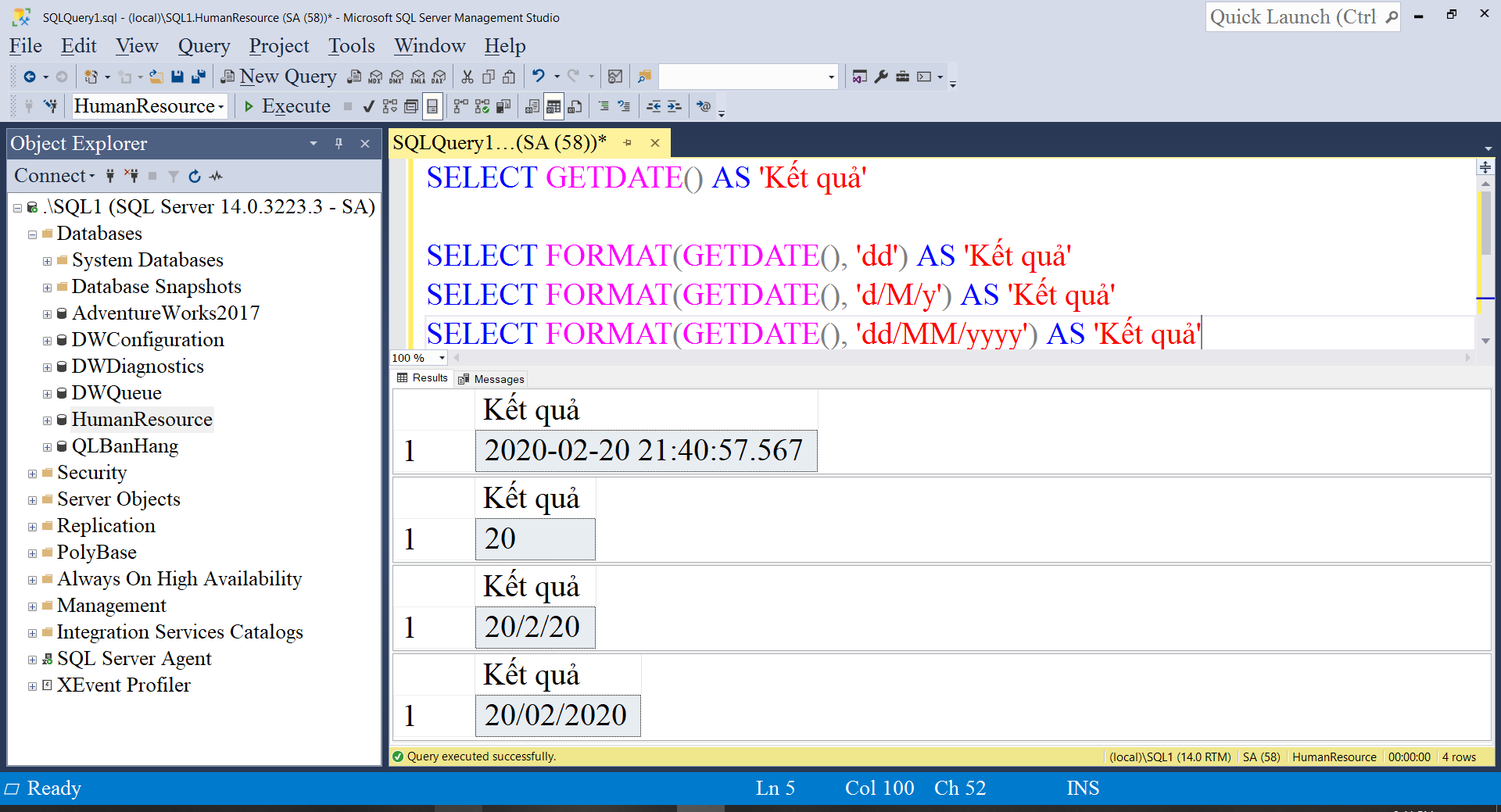Click the Change Connection plug icon
The image size is (1501, 812).
pyautogui.click(x=51, y=107)
